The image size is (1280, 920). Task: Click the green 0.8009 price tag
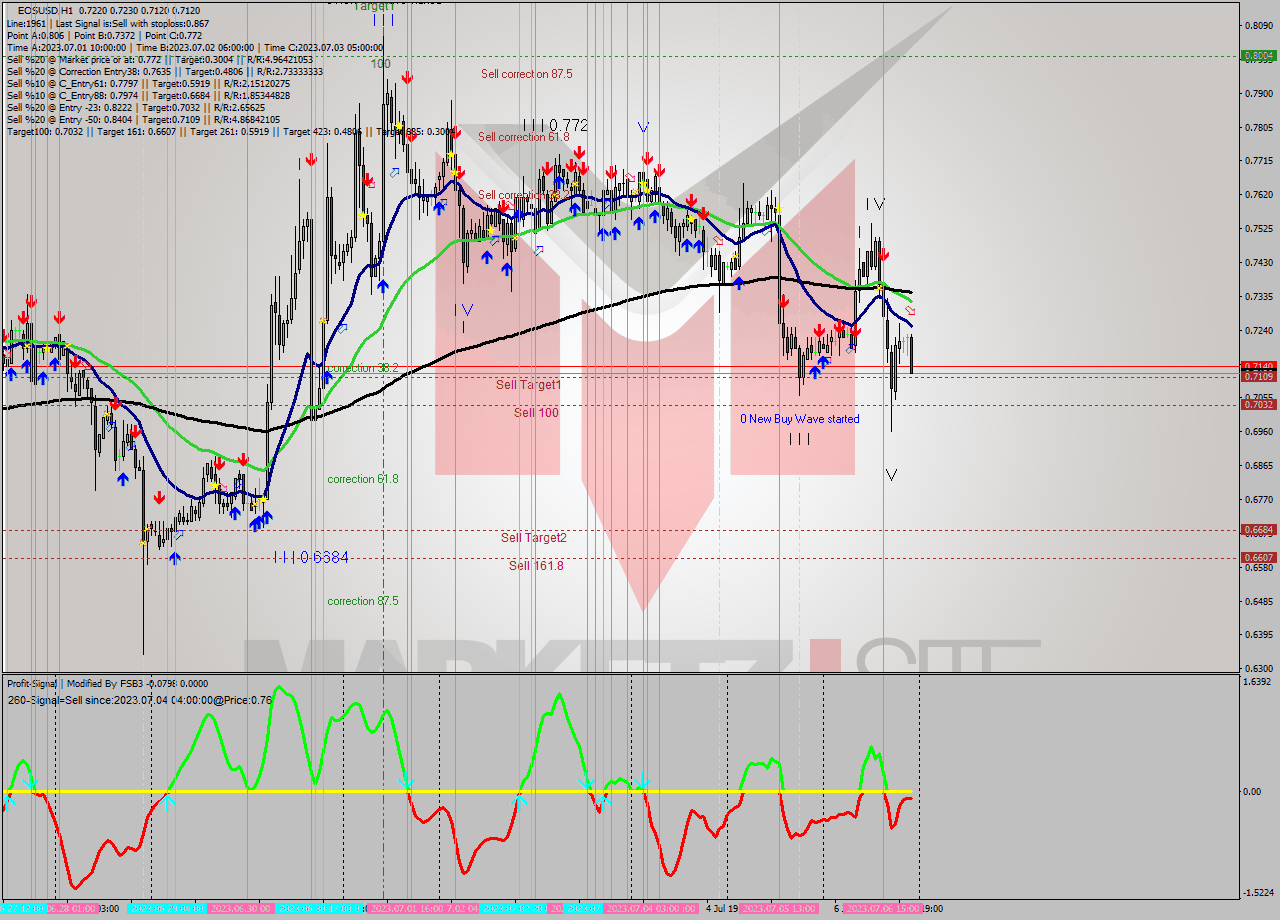1258,56
